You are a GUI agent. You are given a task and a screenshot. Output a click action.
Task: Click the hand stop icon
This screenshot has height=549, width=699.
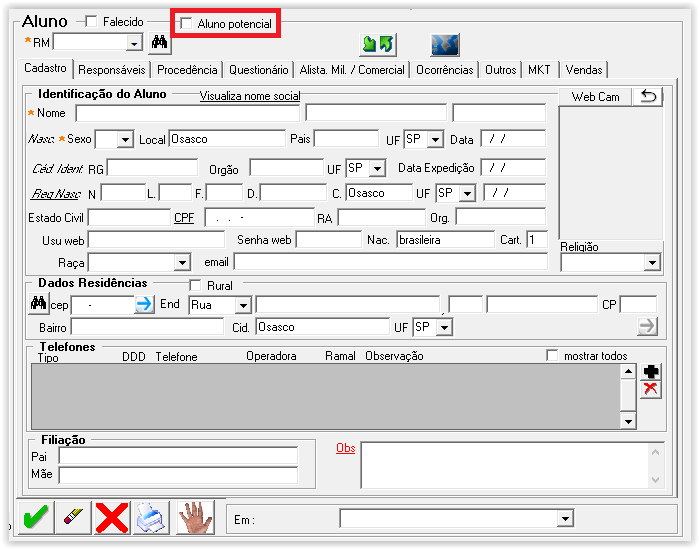click(x=195, y=517)
